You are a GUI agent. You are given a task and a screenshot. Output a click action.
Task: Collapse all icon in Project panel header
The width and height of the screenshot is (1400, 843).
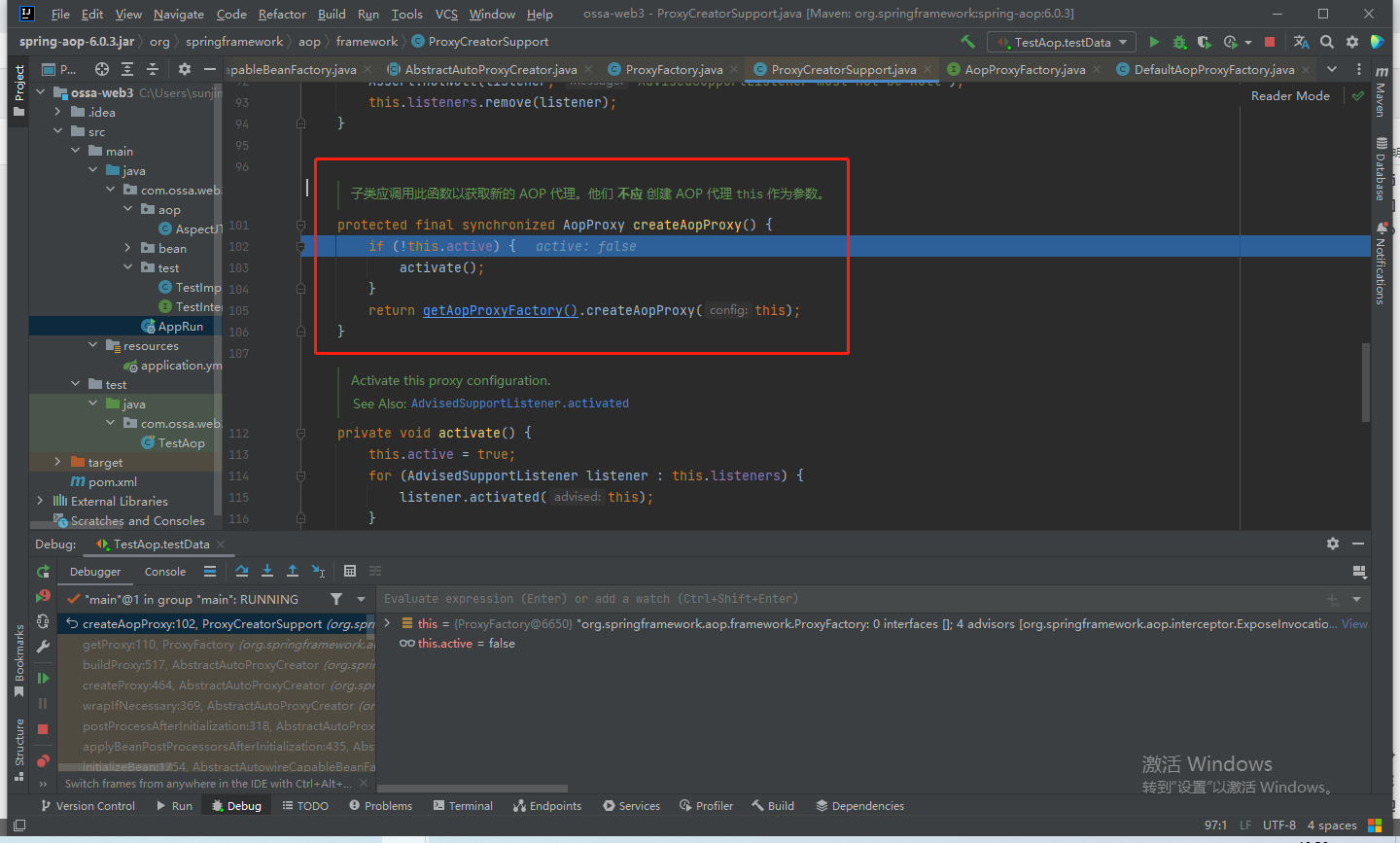[x=153, y=69]
